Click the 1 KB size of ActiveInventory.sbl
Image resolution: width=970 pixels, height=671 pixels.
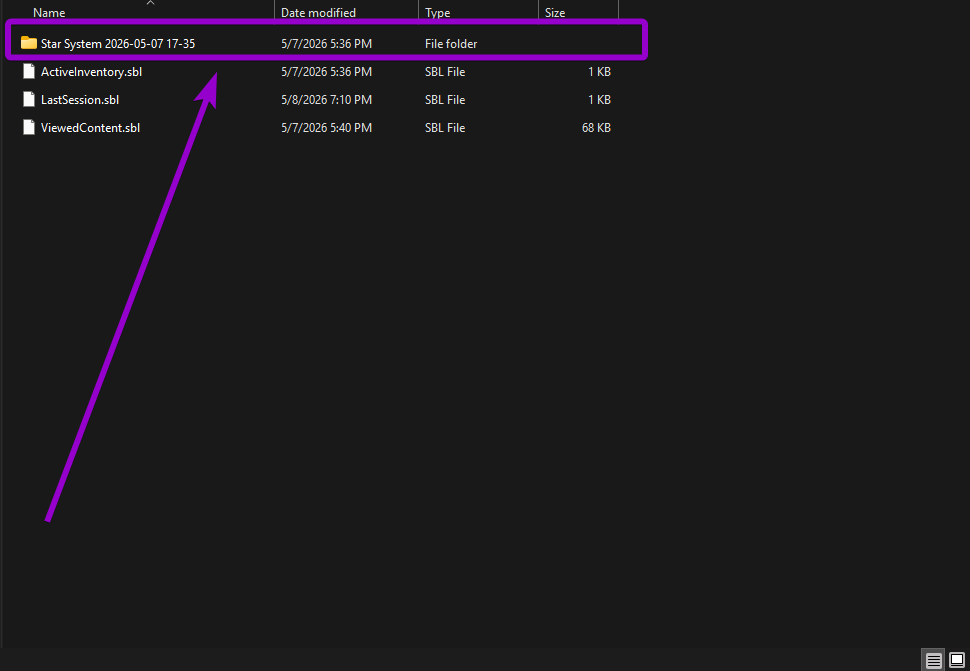pos(599,72)
